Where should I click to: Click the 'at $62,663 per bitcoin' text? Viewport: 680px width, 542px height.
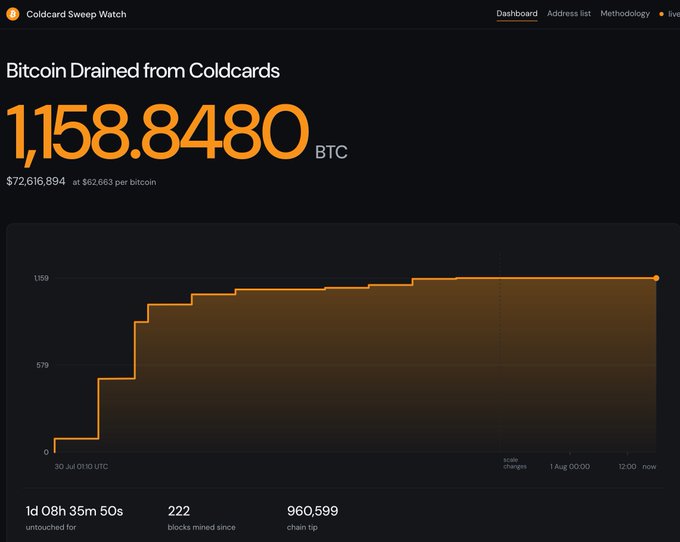(114, 182)
